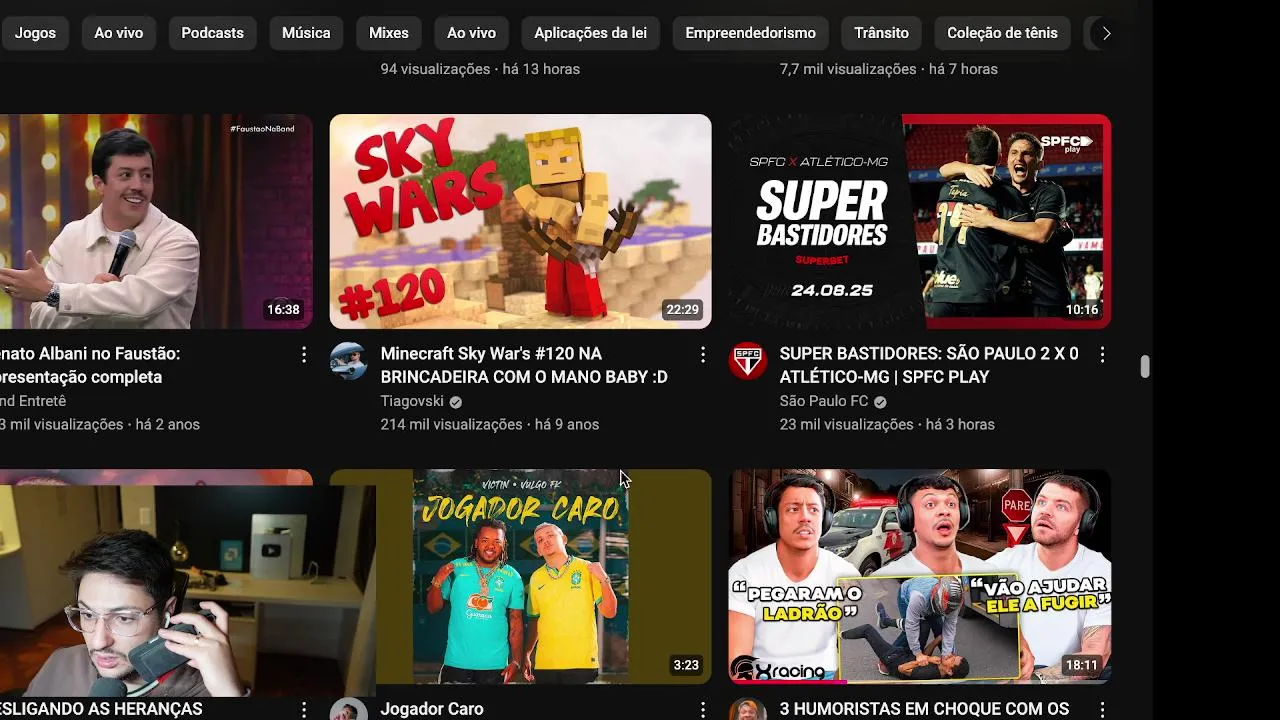Click '214 mil visualizações' text
This screenshot has height=720, width=1280.
[x=451, y=424]
